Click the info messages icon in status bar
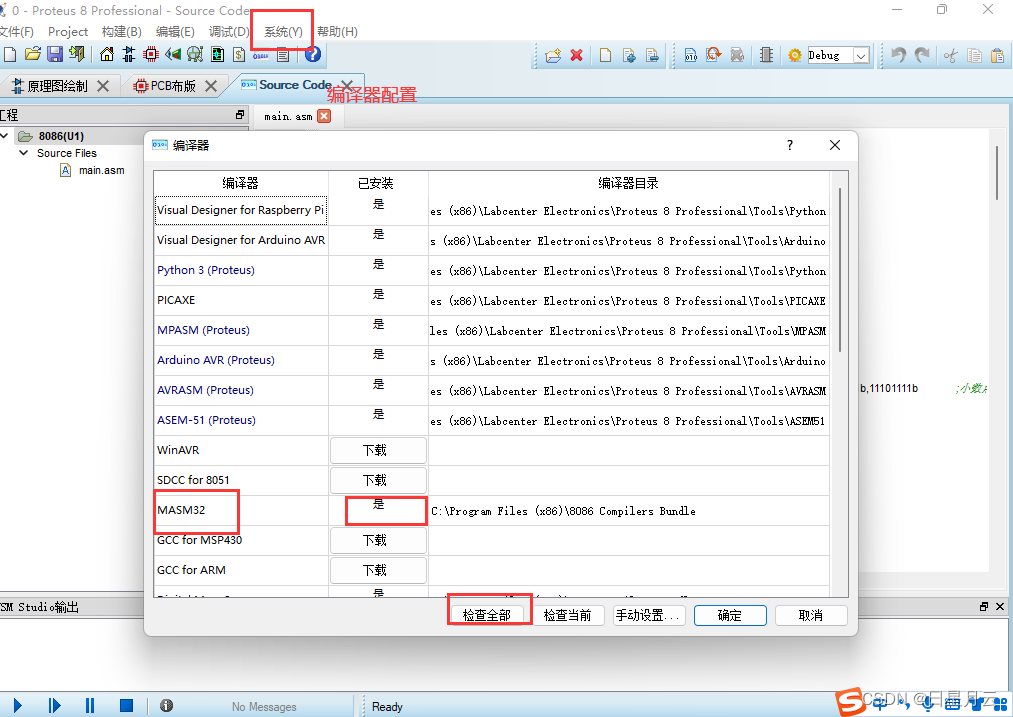 (166, 705)
